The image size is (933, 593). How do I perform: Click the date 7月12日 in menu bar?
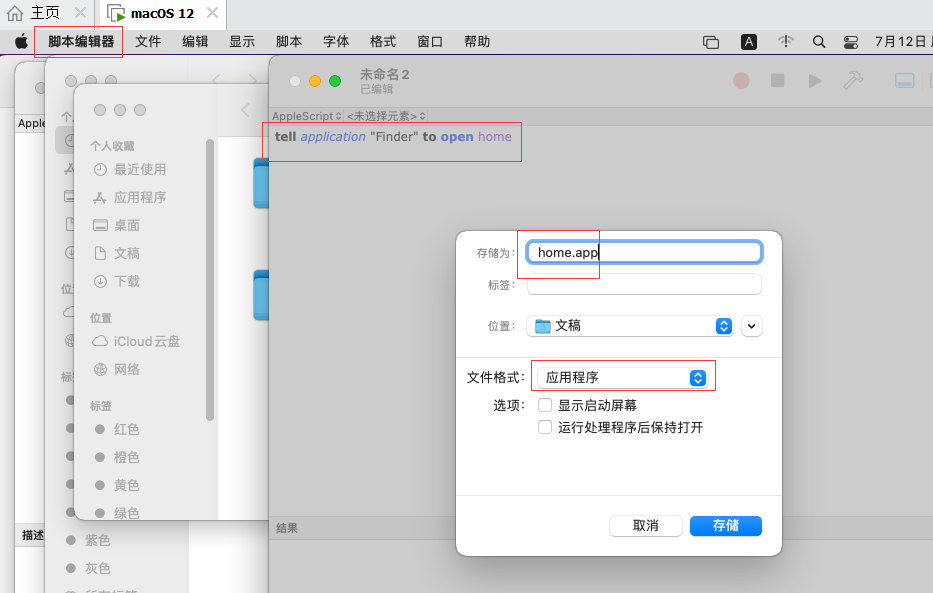901,42
